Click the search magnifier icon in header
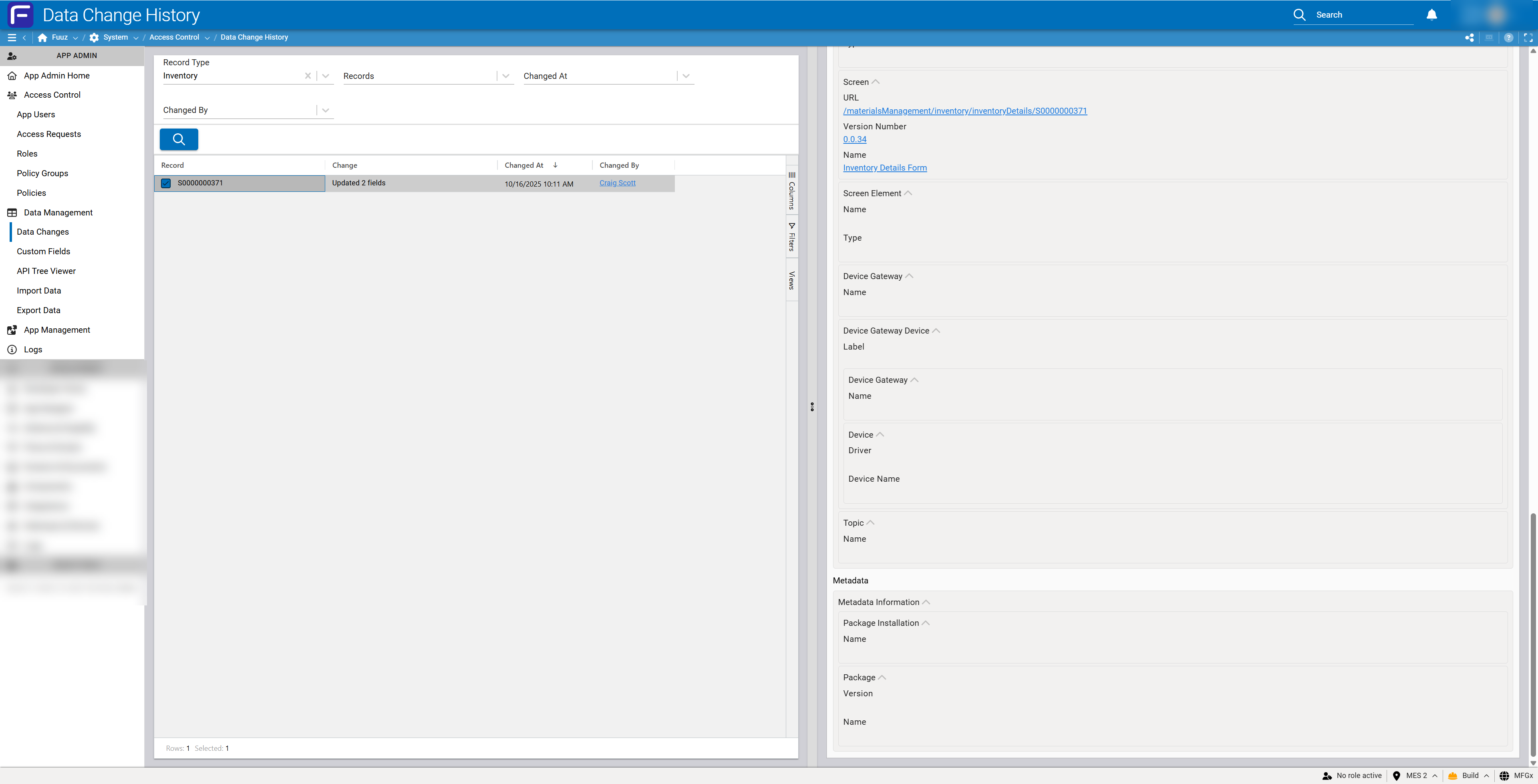Image resolution: width=1538 pixels, height=784 pixels. (x=1299, y=15)
